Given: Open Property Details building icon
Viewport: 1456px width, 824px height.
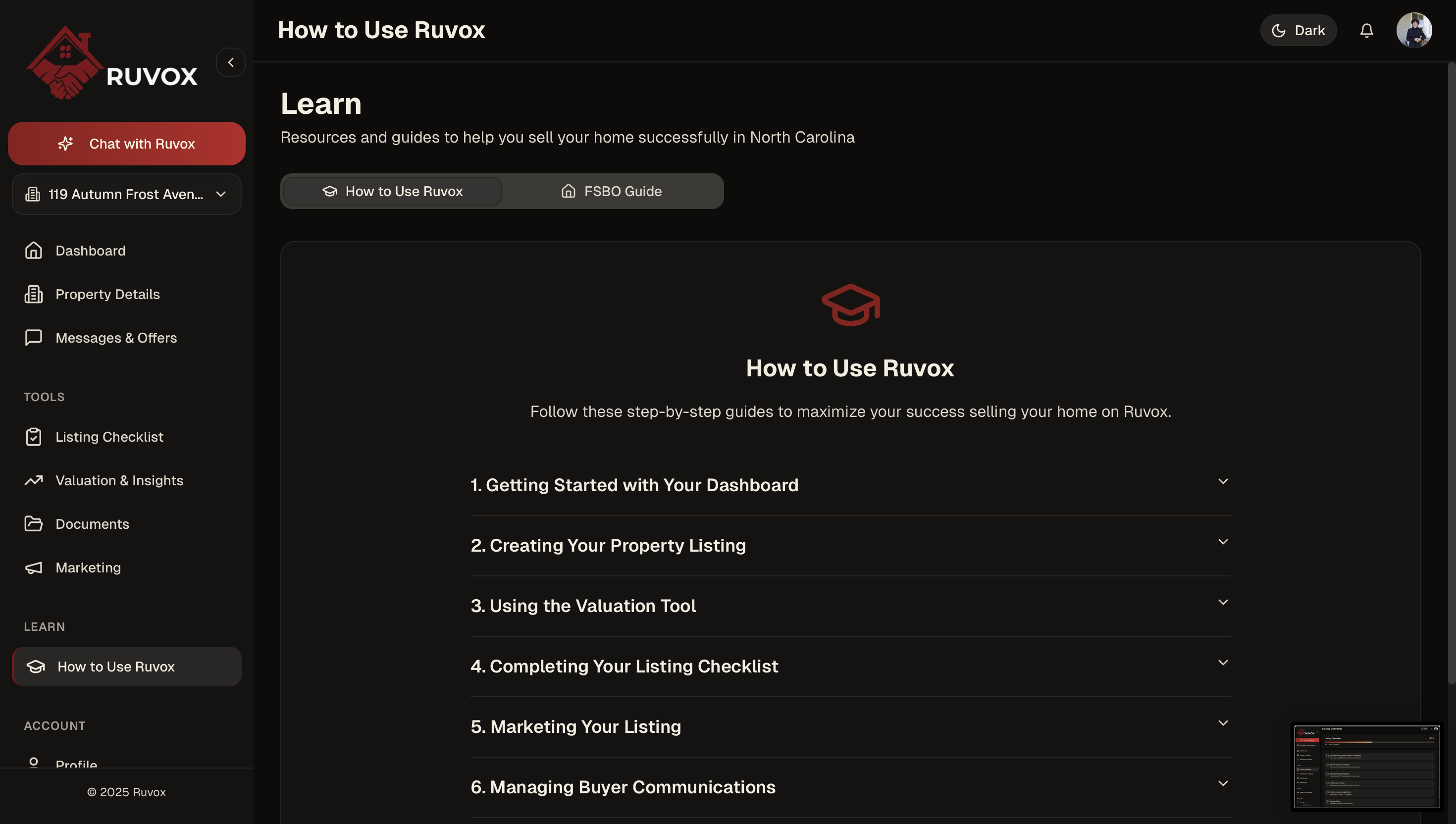Looking at the screenshot, I should point(33,294).
